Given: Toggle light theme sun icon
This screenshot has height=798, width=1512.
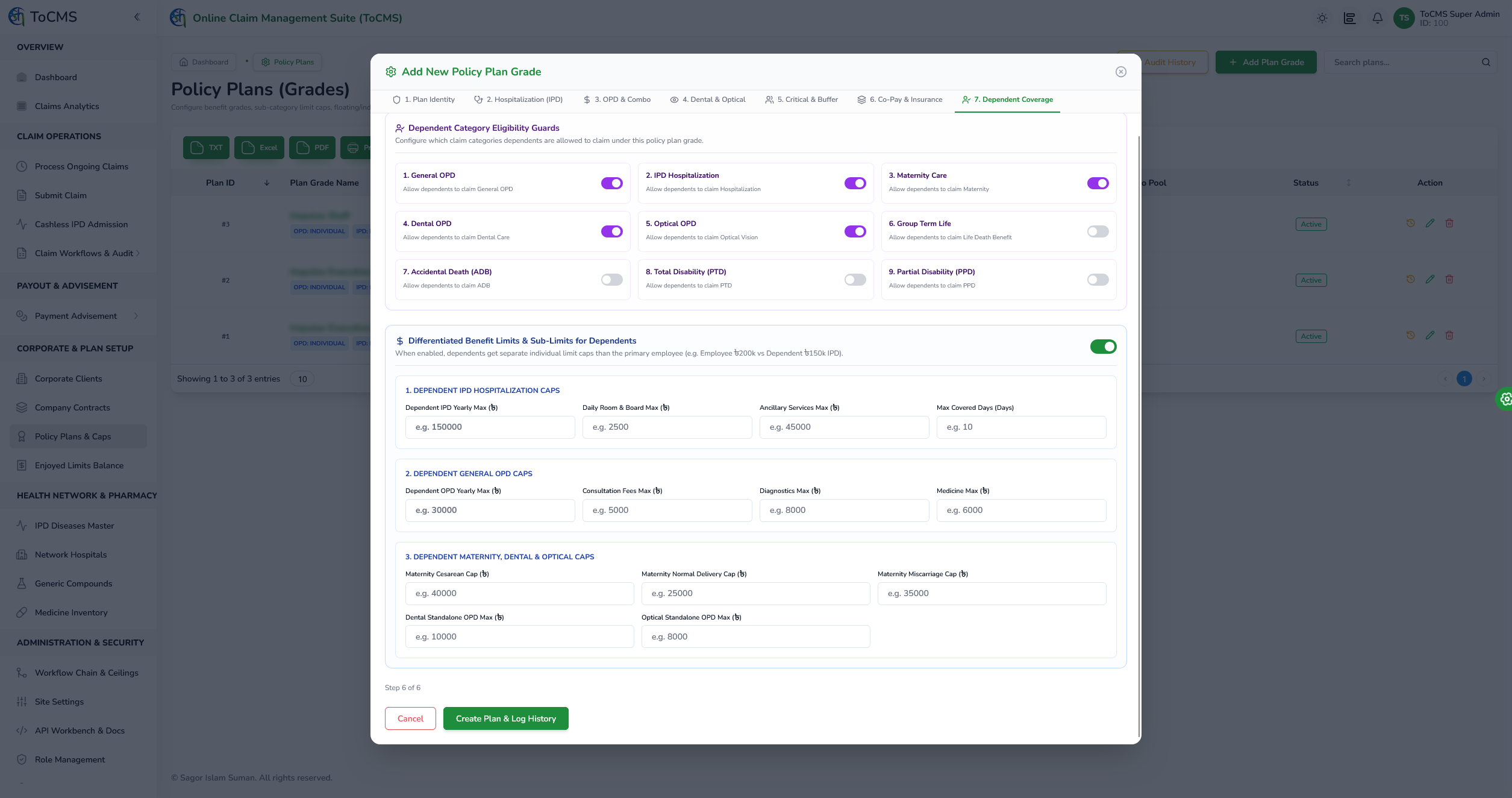Looking at the screenshot, I should point(1322,18).
